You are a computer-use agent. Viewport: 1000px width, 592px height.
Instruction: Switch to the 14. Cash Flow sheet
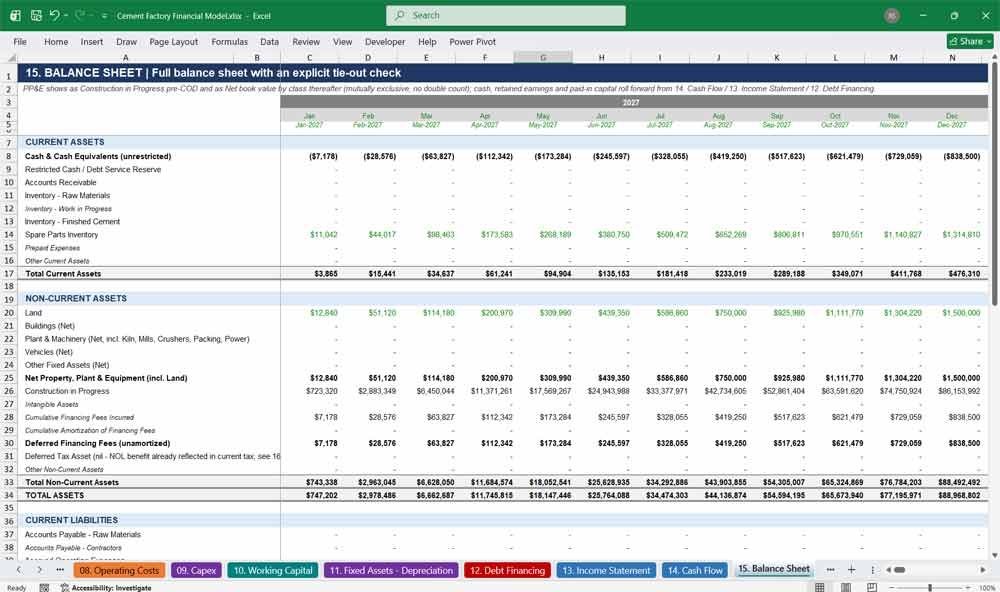click(695, 570)
